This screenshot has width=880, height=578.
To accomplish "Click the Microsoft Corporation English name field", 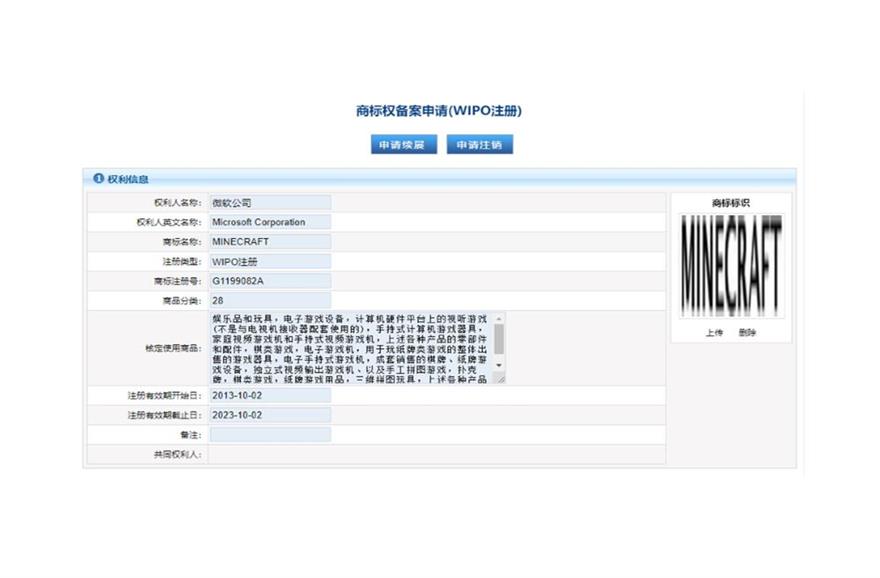I will 270,222.
